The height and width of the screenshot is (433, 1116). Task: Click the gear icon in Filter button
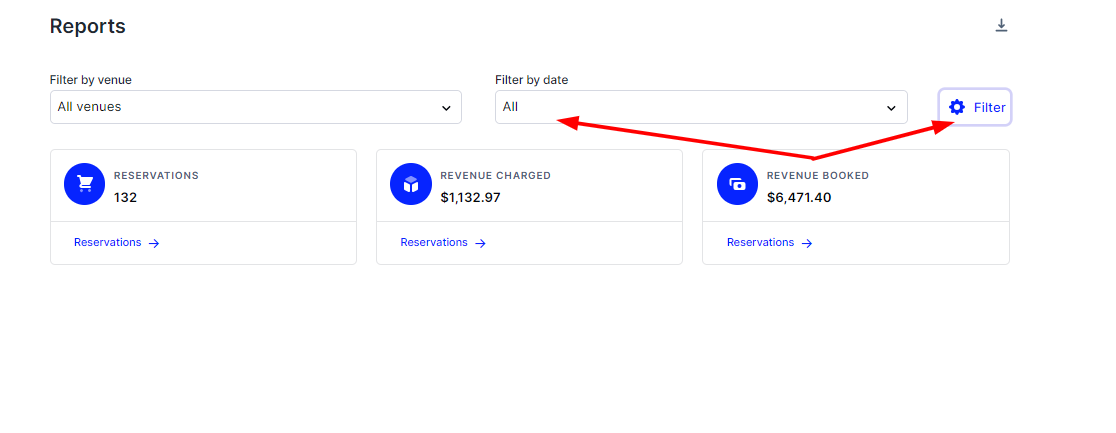[957, 108]
